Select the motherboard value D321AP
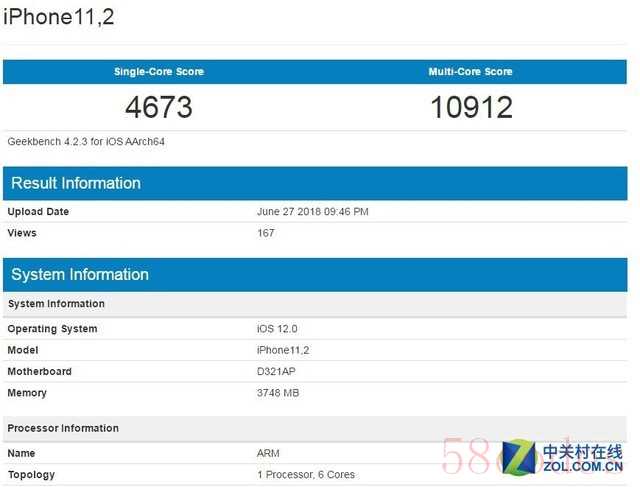This screenshot has height=487, width=640. (276, 371)
